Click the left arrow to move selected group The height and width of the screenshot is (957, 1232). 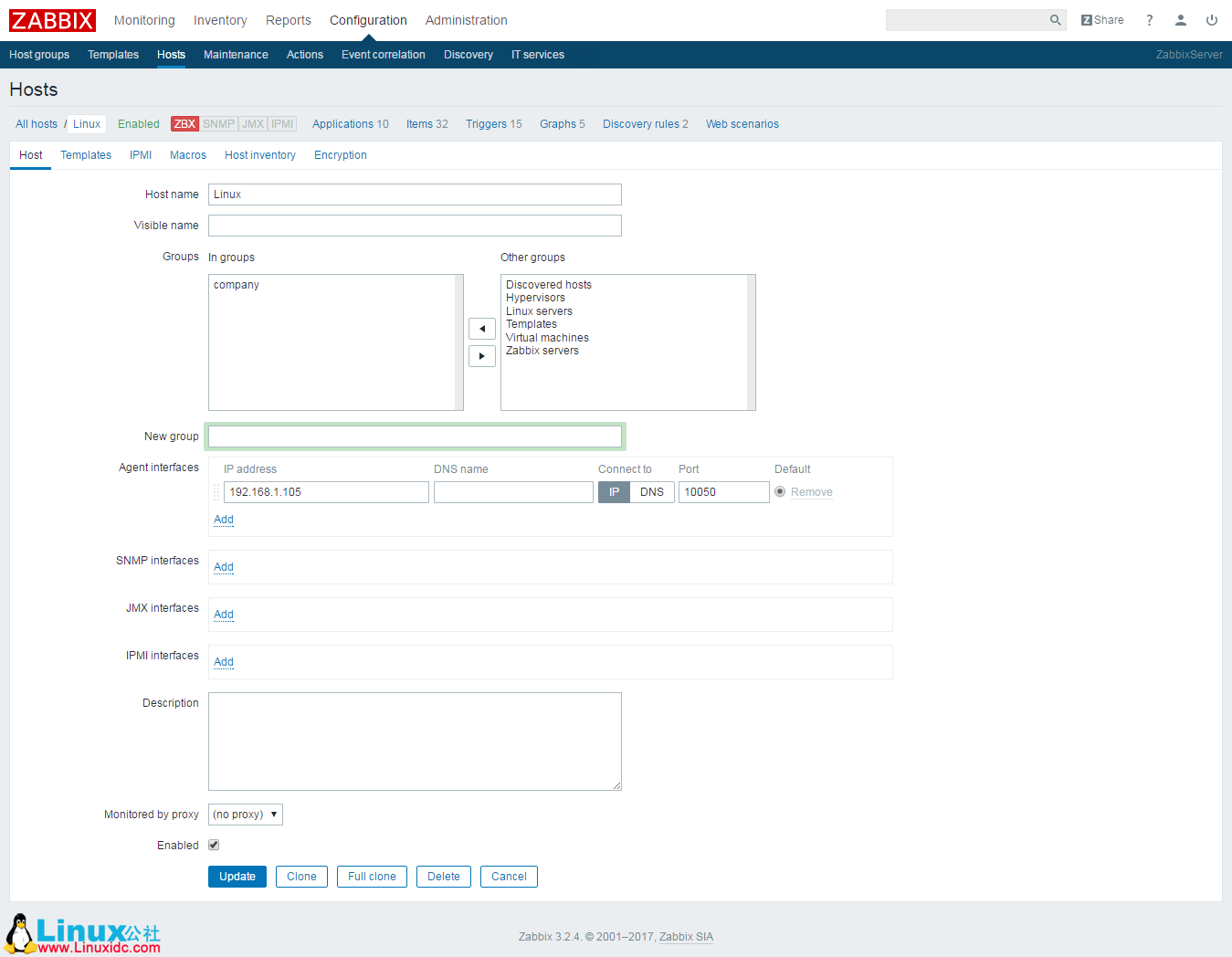482,328
